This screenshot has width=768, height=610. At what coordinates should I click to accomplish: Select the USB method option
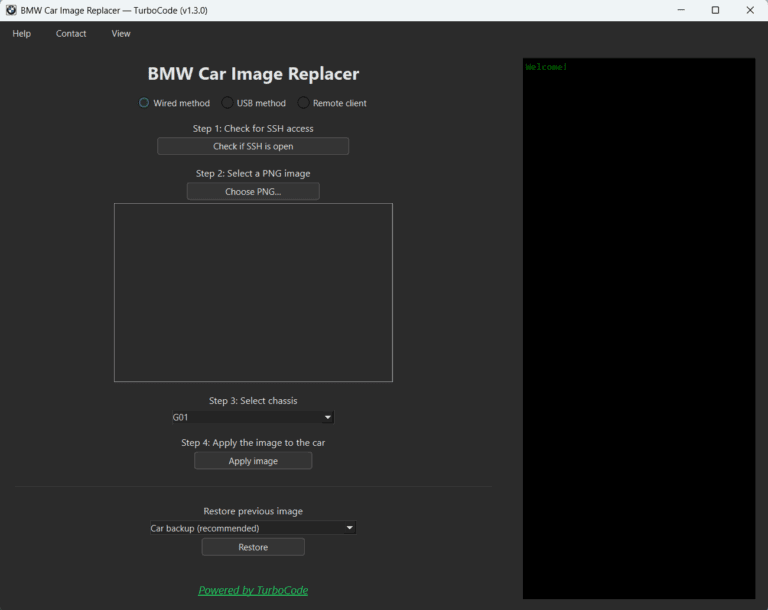click(228, 103)
